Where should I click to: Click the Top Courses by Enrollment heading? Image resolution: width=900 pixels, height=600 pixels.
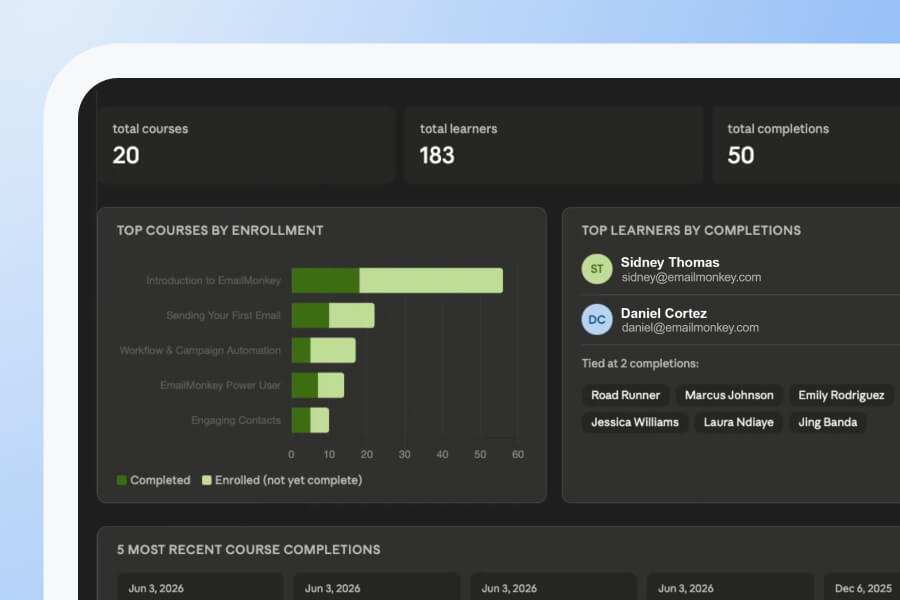pyautogui.click(x=220, y=230)
